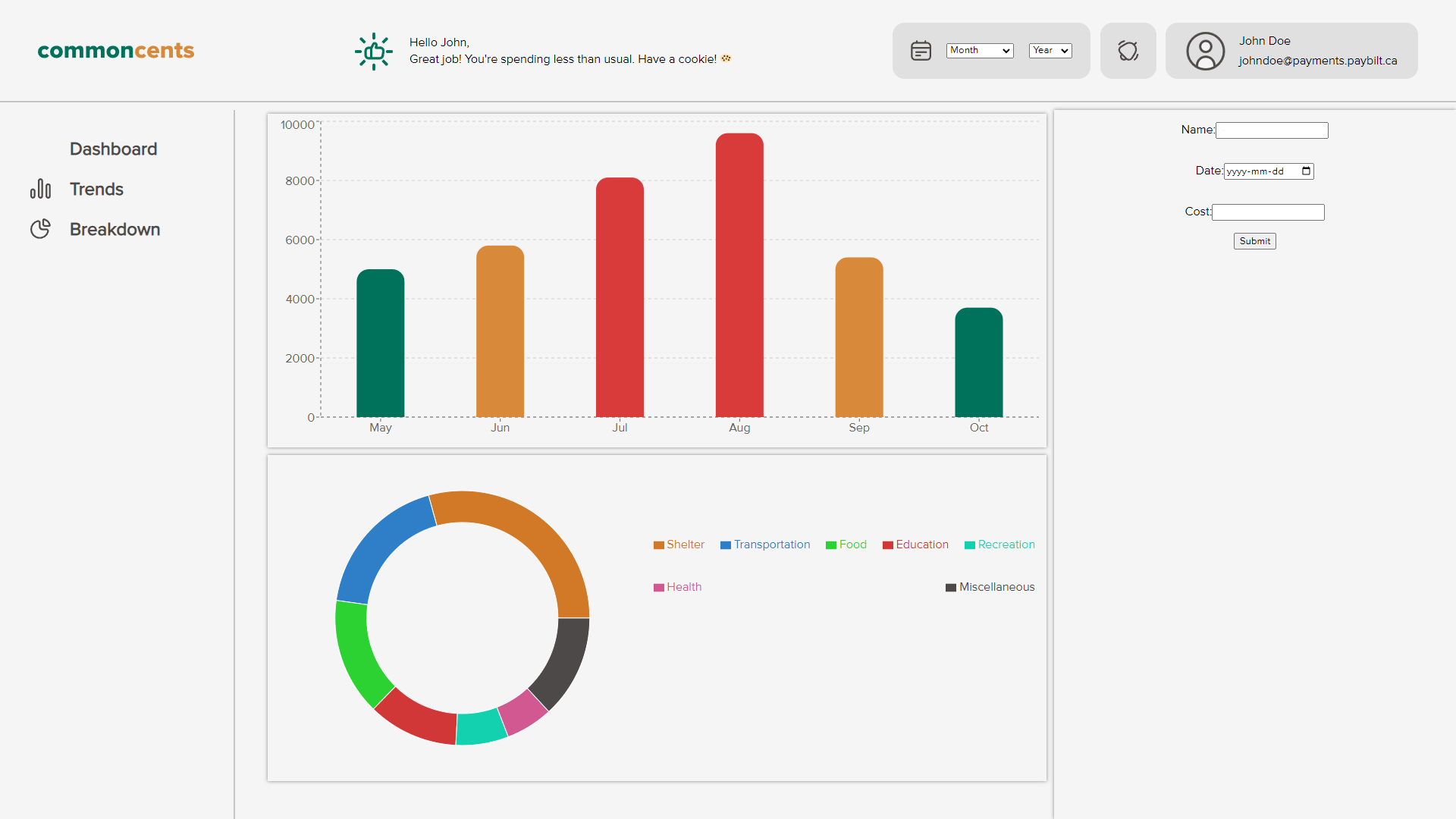Screen dimensions: 1456x819
Task: Click the thumbs-up greeting icon
Action: tap(374, 52)
